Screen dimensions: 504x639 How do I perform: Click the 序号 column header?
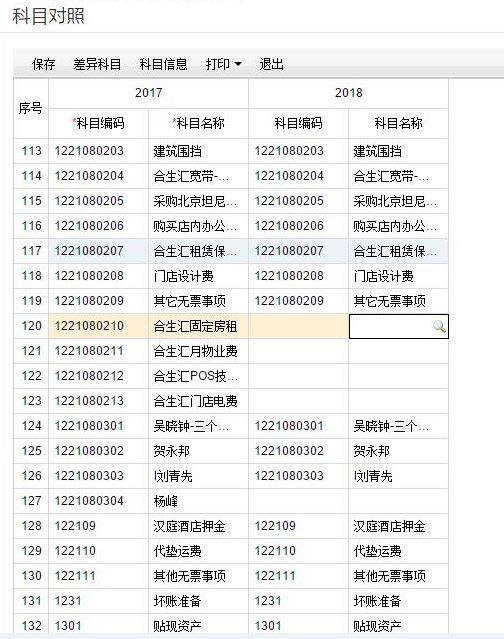pyautogui.click(x=31, y=108)
